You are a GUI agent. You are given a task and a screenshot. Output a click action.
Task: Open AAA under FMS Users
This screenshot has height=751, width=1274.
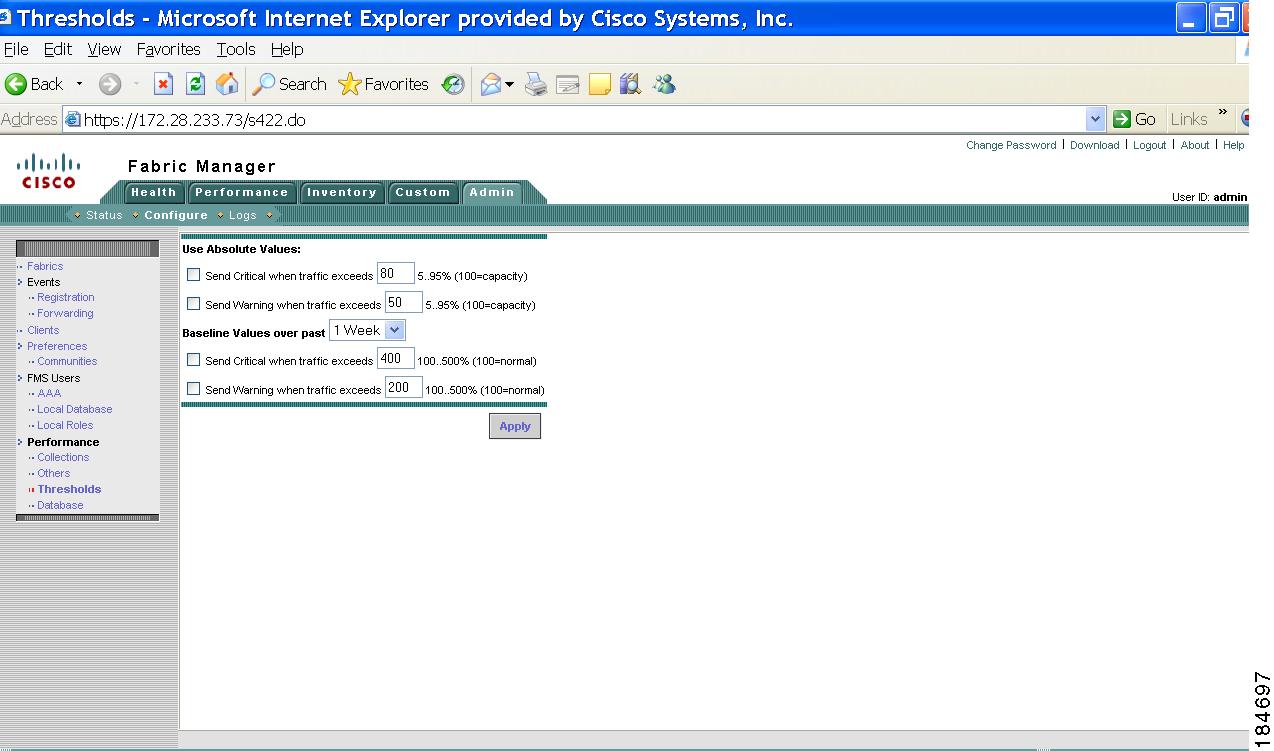(x=49, y=393)
